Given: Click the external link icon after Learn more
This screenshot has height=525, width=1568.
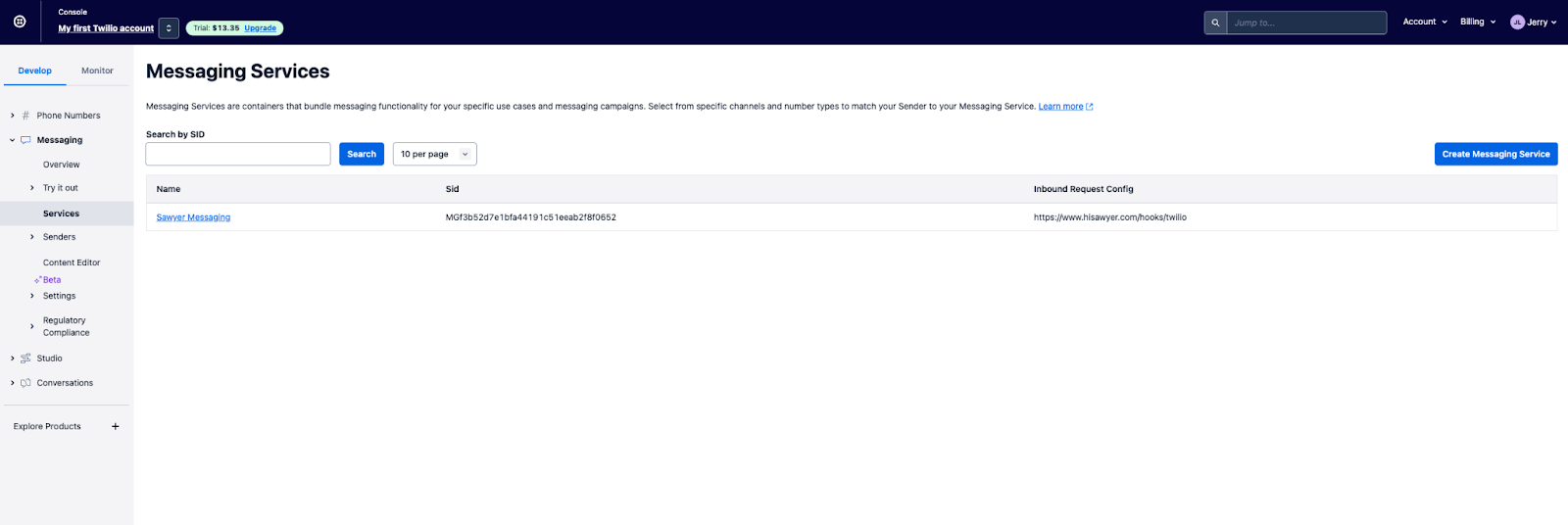Looking at the screenshot, I should pos(1090,107).
